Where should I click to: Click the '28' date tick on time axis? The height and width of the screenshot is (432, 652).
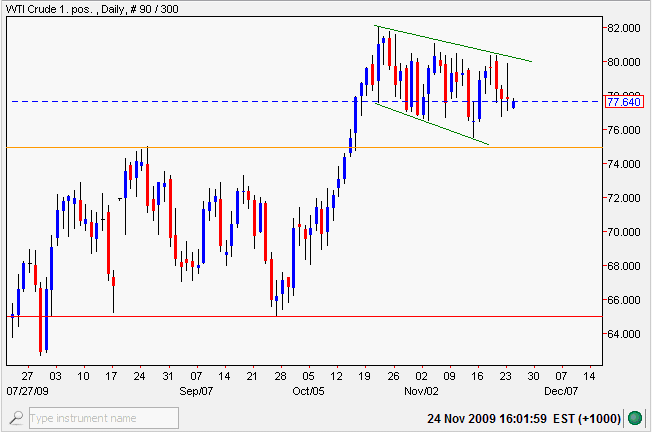point(281,376)
